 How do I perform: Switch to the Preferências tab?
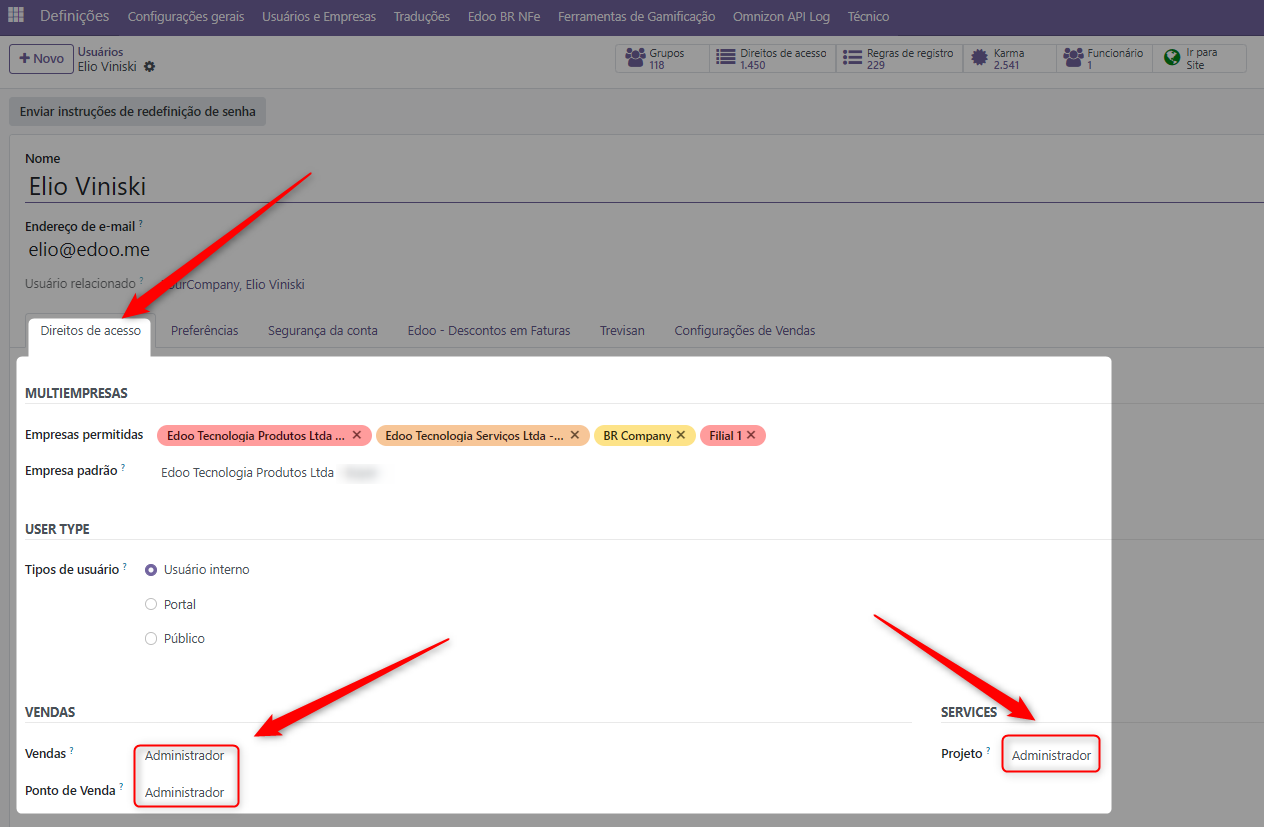click(x=204, y=330)
